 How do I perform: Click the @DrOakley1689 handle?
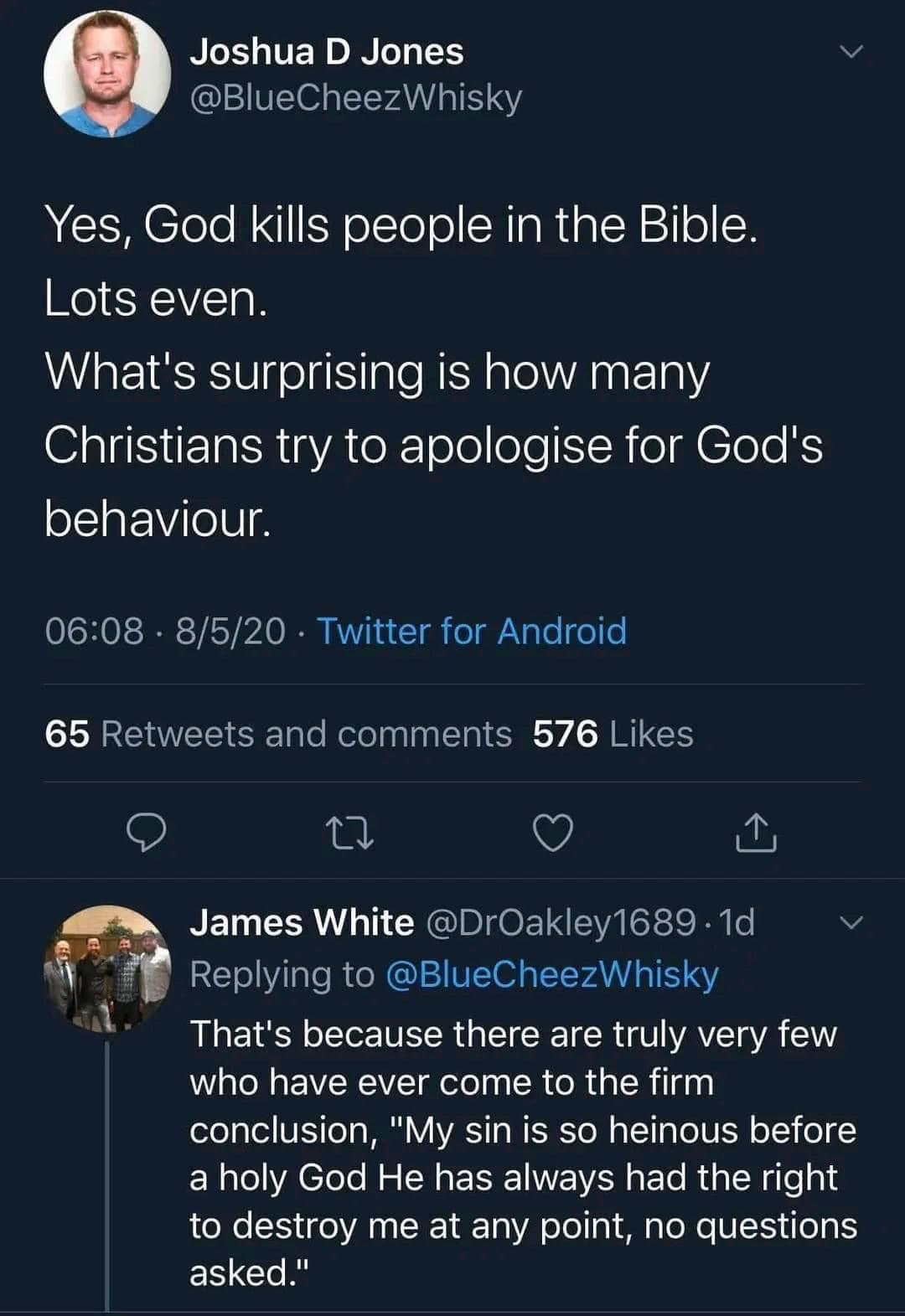561,922
